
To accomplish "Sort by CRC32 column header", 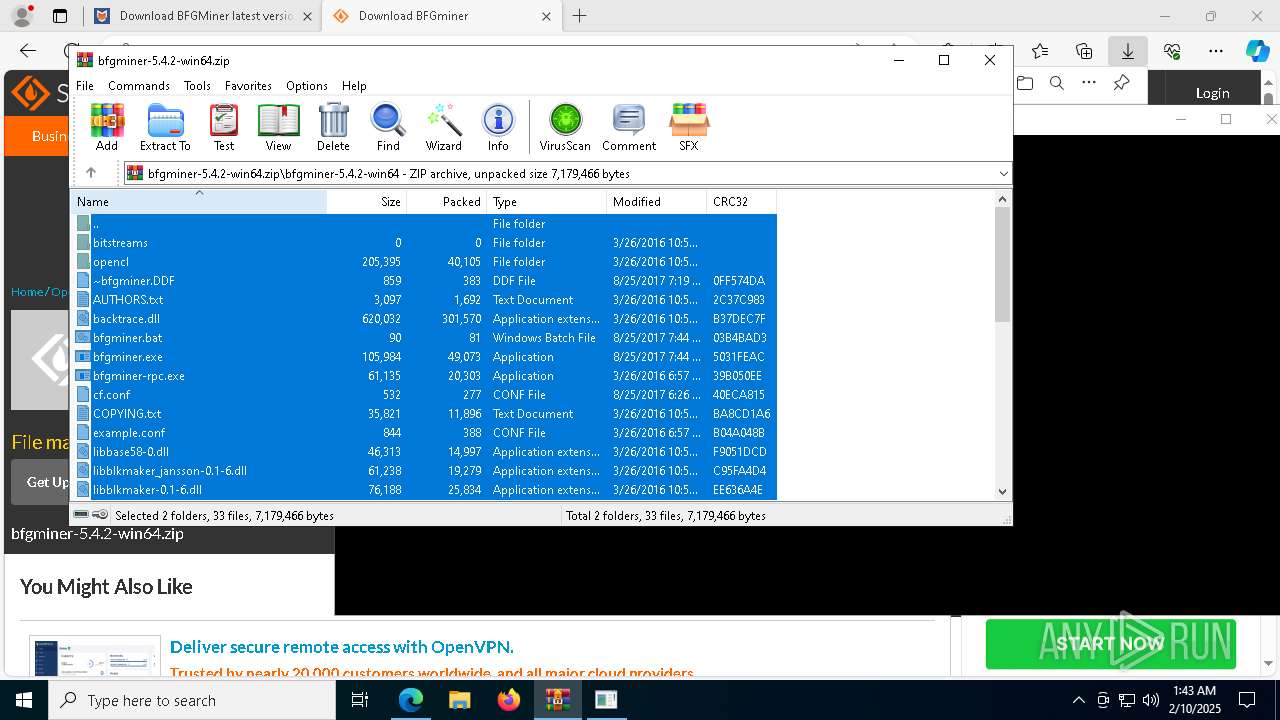I will tap(741, 202).
